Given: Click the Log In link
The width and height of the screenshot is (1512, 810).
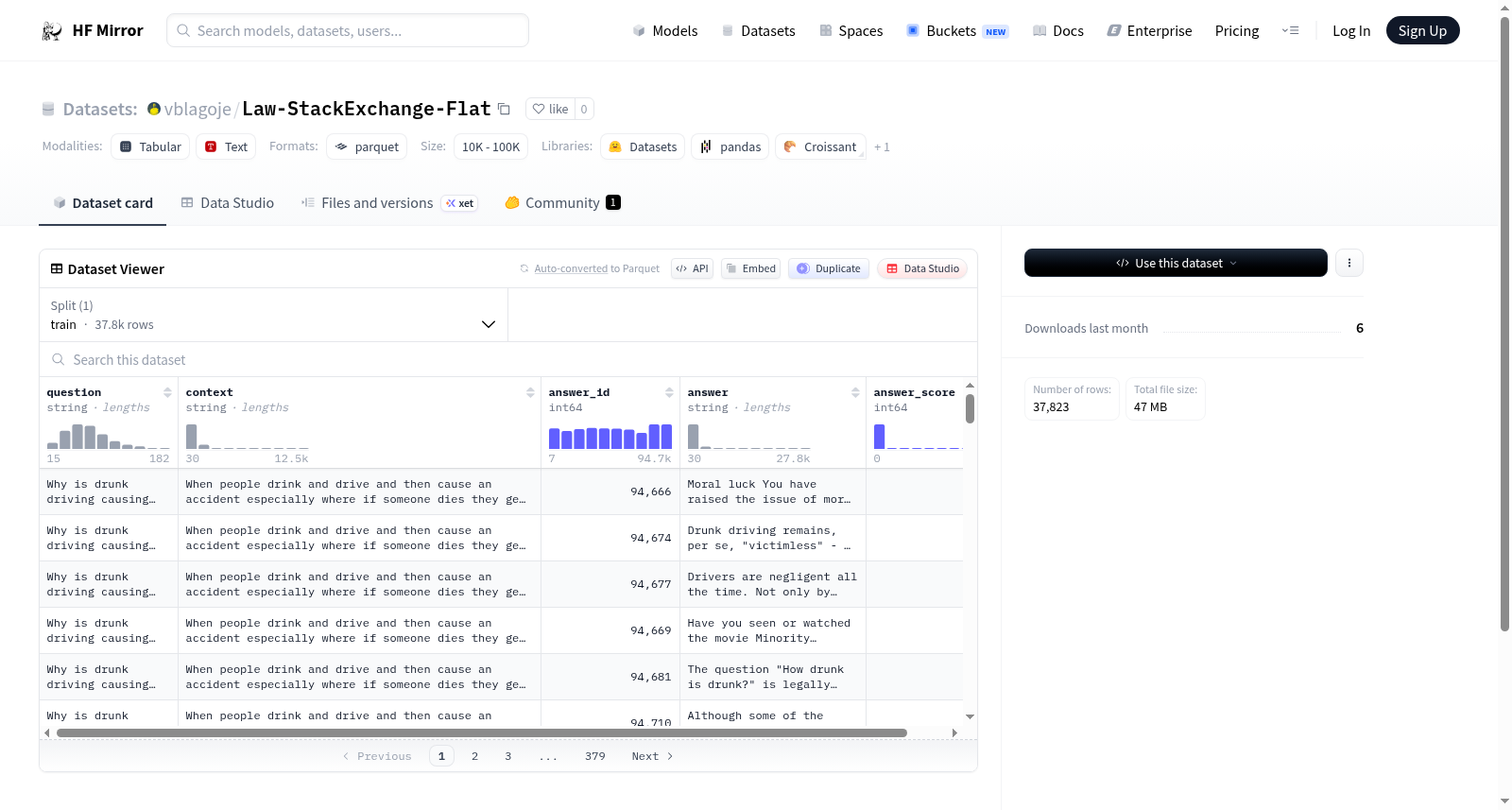Looking at the screenshot, I should [1351, 31].
